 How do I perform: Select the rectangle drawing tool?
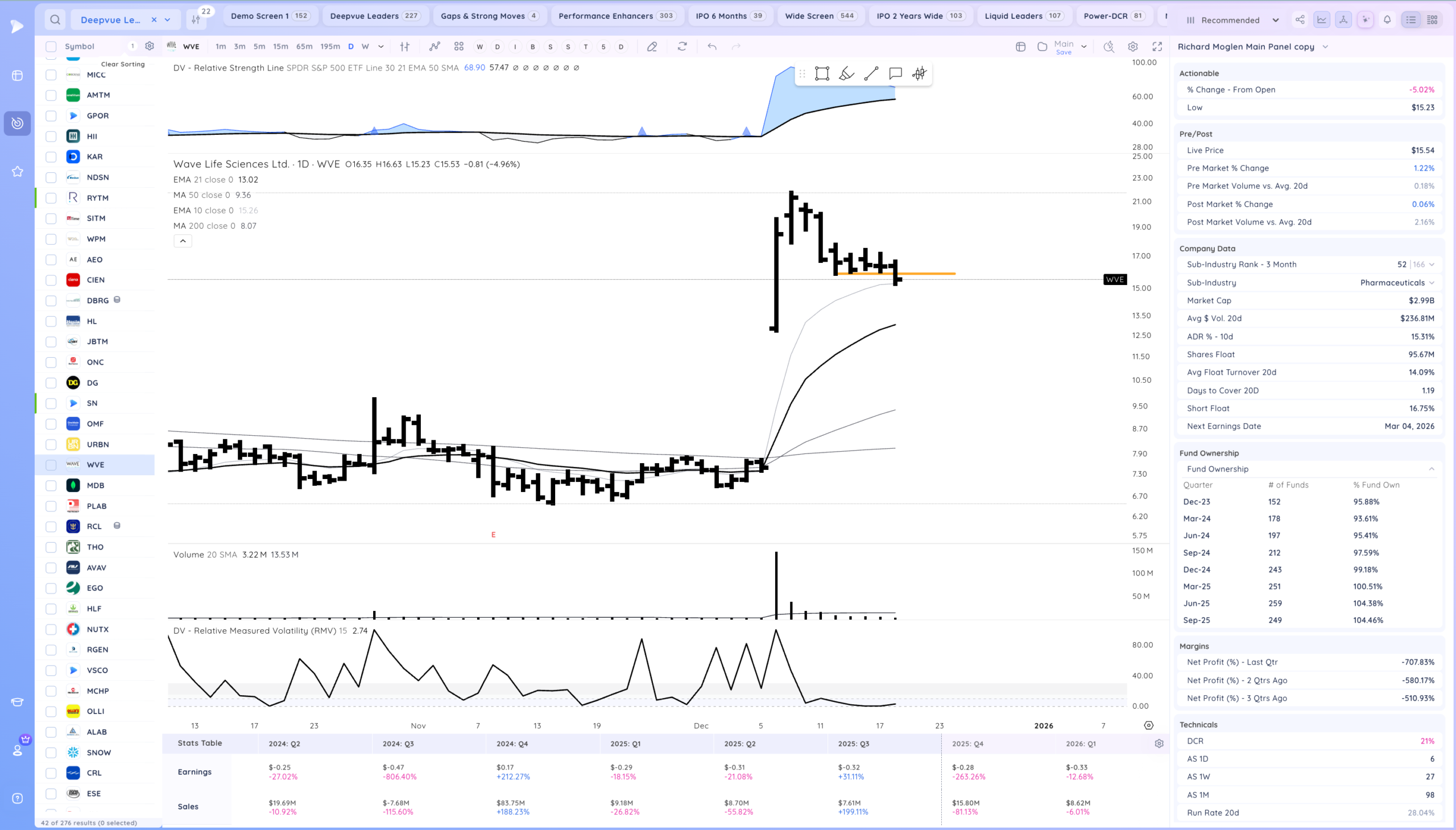point(822,73)
